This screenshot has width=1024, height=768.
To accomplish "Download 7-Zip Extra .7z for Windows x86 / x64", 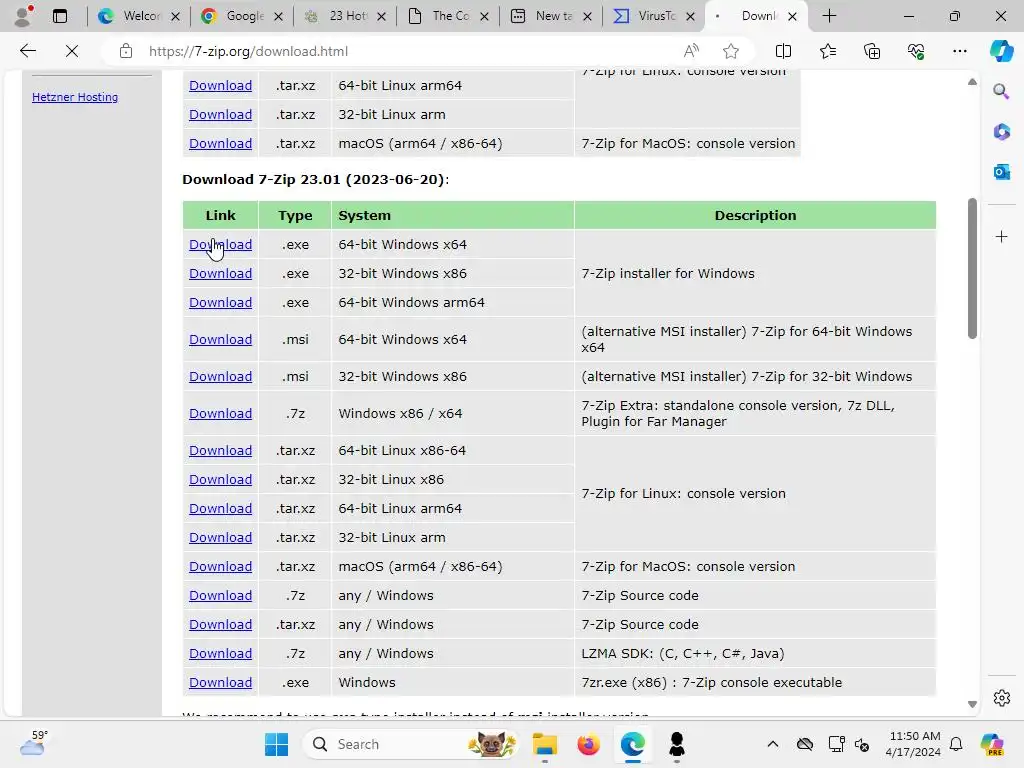I will tap(220, 413).
